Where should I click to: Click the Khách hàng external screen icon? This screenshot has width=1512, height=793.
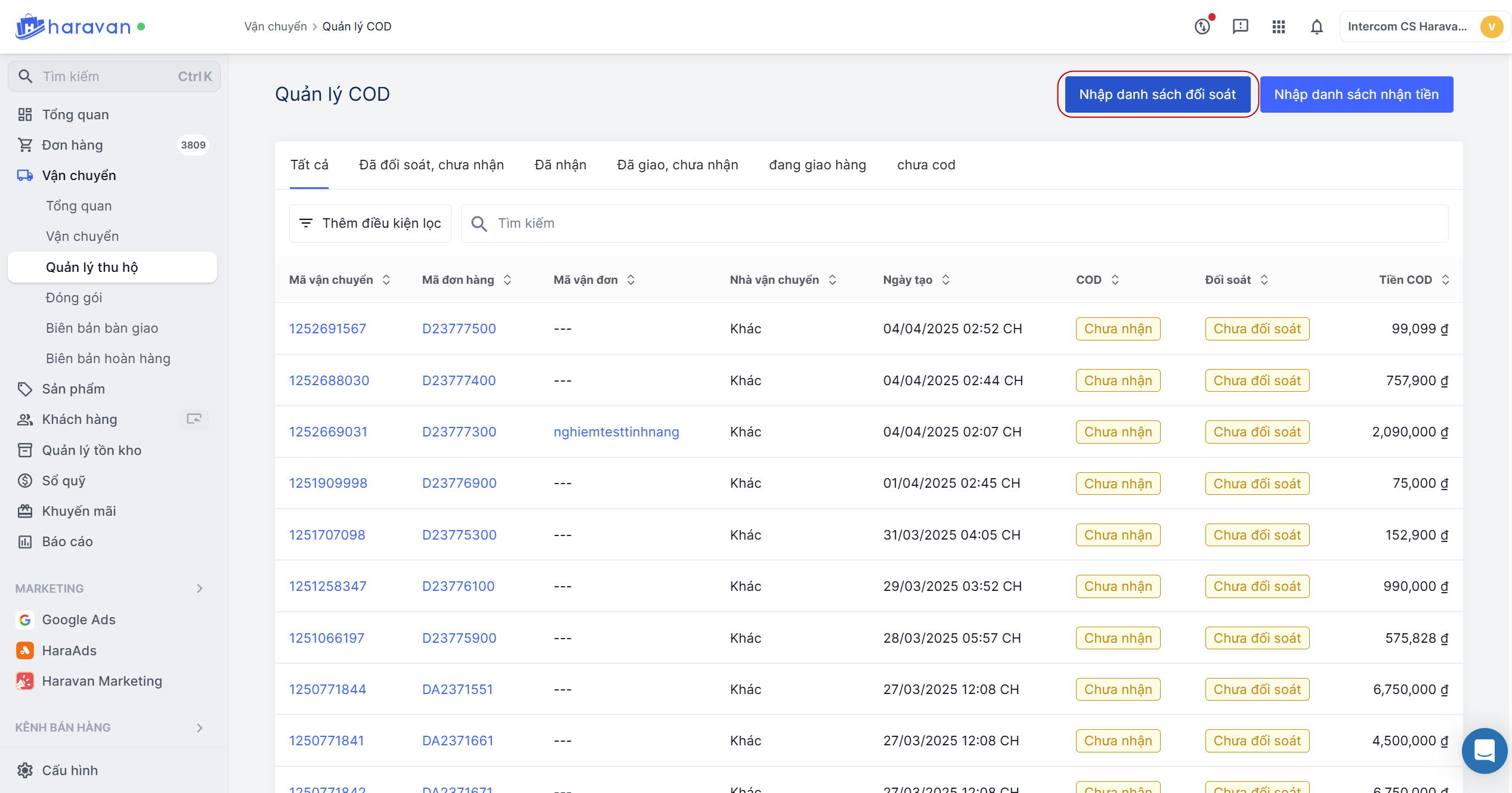pyautogui.click(x=194, y=419)
